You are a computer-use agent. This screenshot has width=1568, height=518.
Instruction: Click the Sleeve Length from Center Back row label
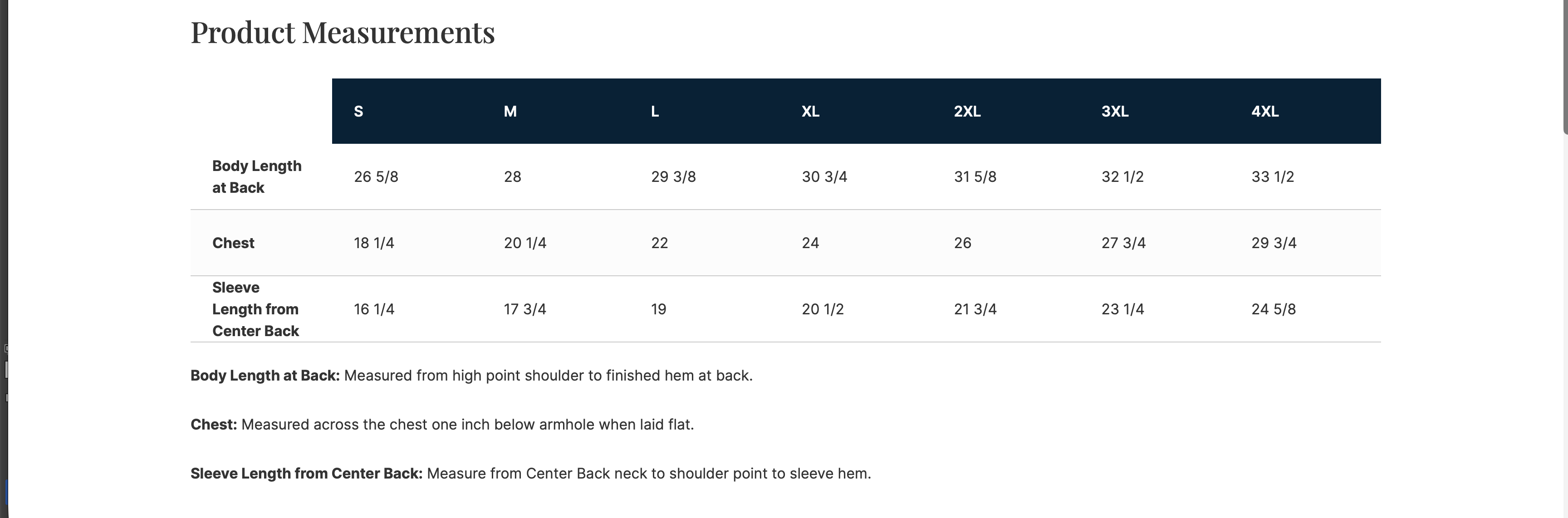pos(255,309)
